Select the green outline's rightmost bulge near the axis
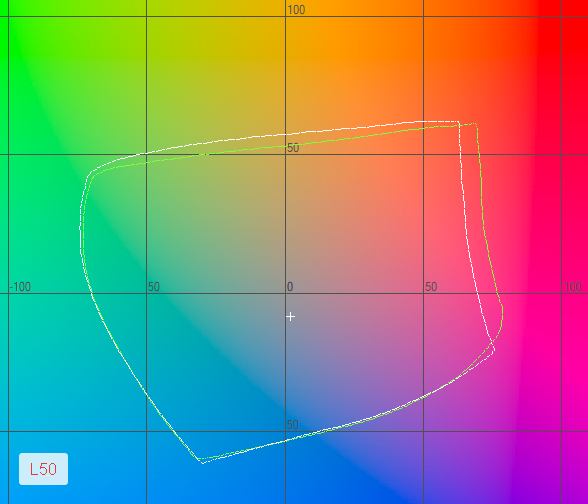Viewport: 588px width, 504px height. [x=502, y=311]
